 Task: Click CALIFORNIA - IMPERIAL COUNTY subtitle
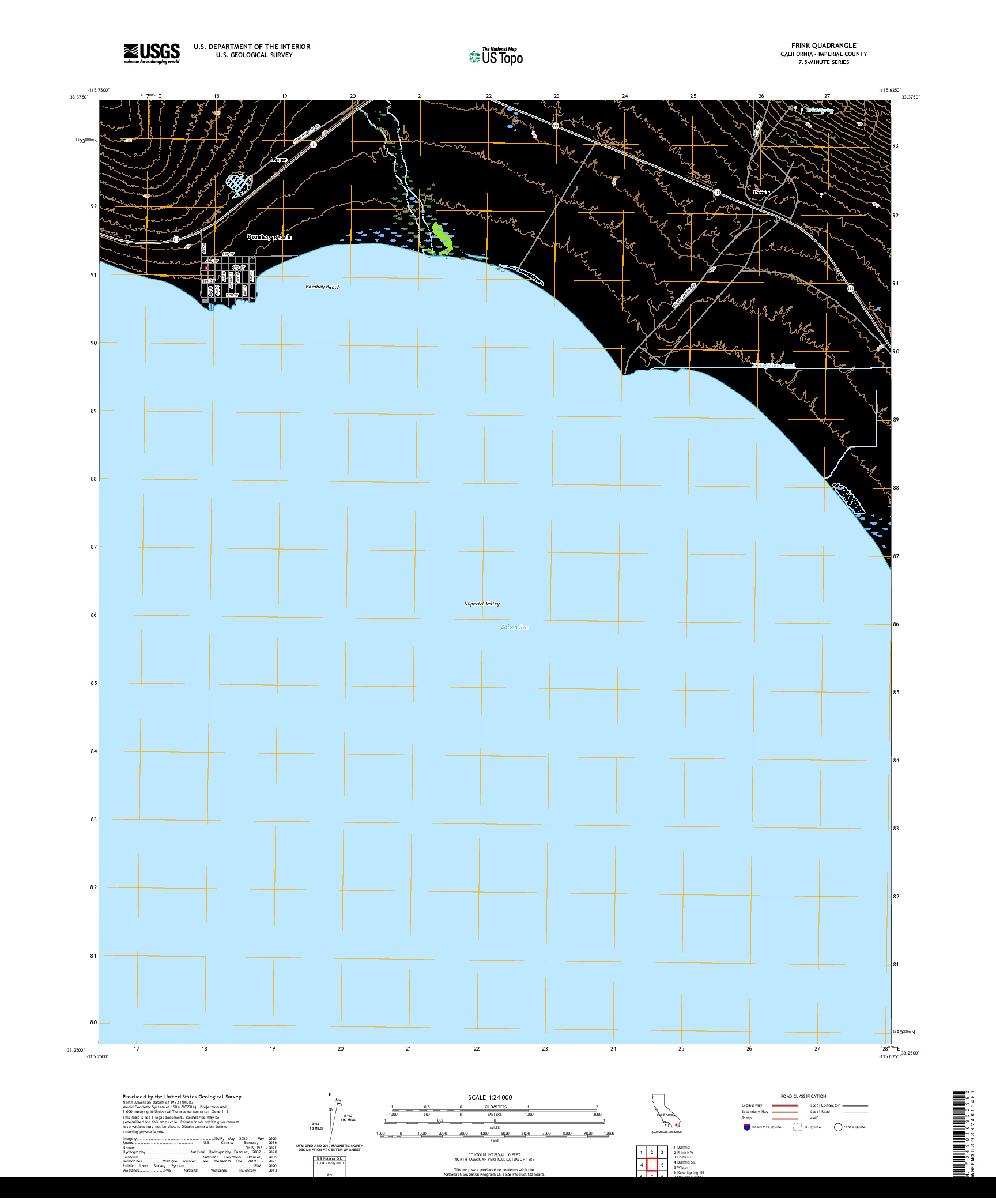coord(824,54)
